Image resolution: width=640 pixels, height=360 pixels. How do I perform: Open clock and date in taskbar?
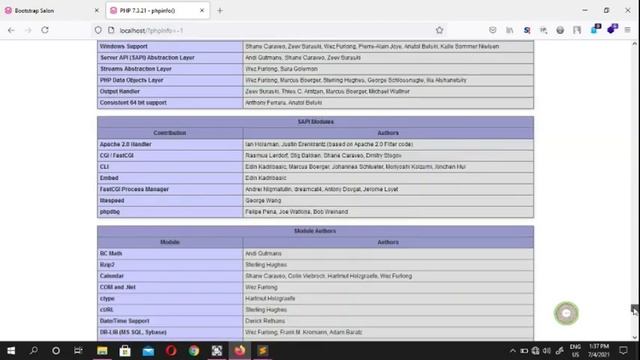click(x=599, y=351)
